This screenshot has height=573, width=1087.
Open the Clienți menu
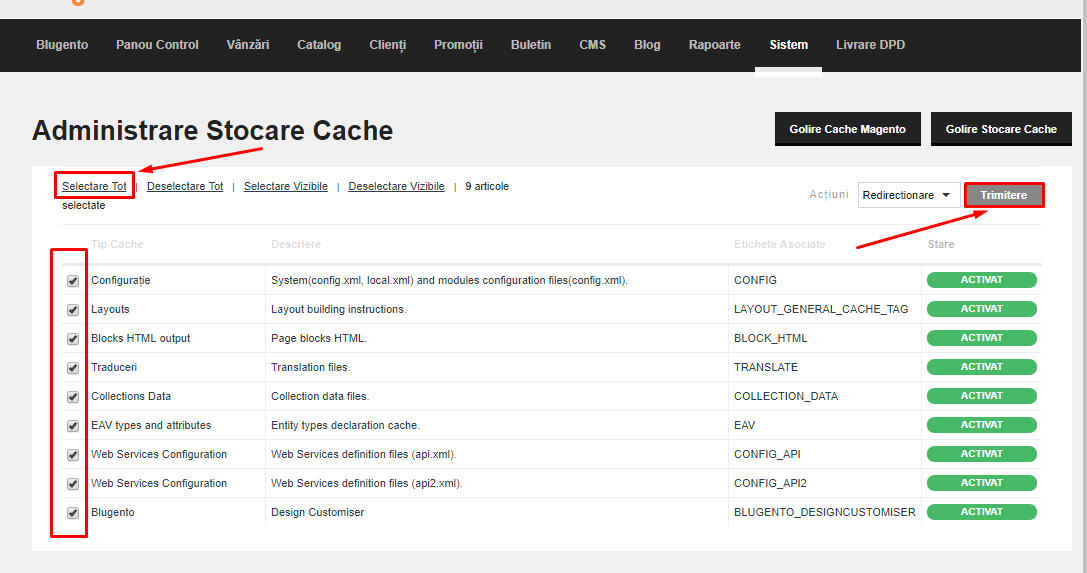click(388, 45)
